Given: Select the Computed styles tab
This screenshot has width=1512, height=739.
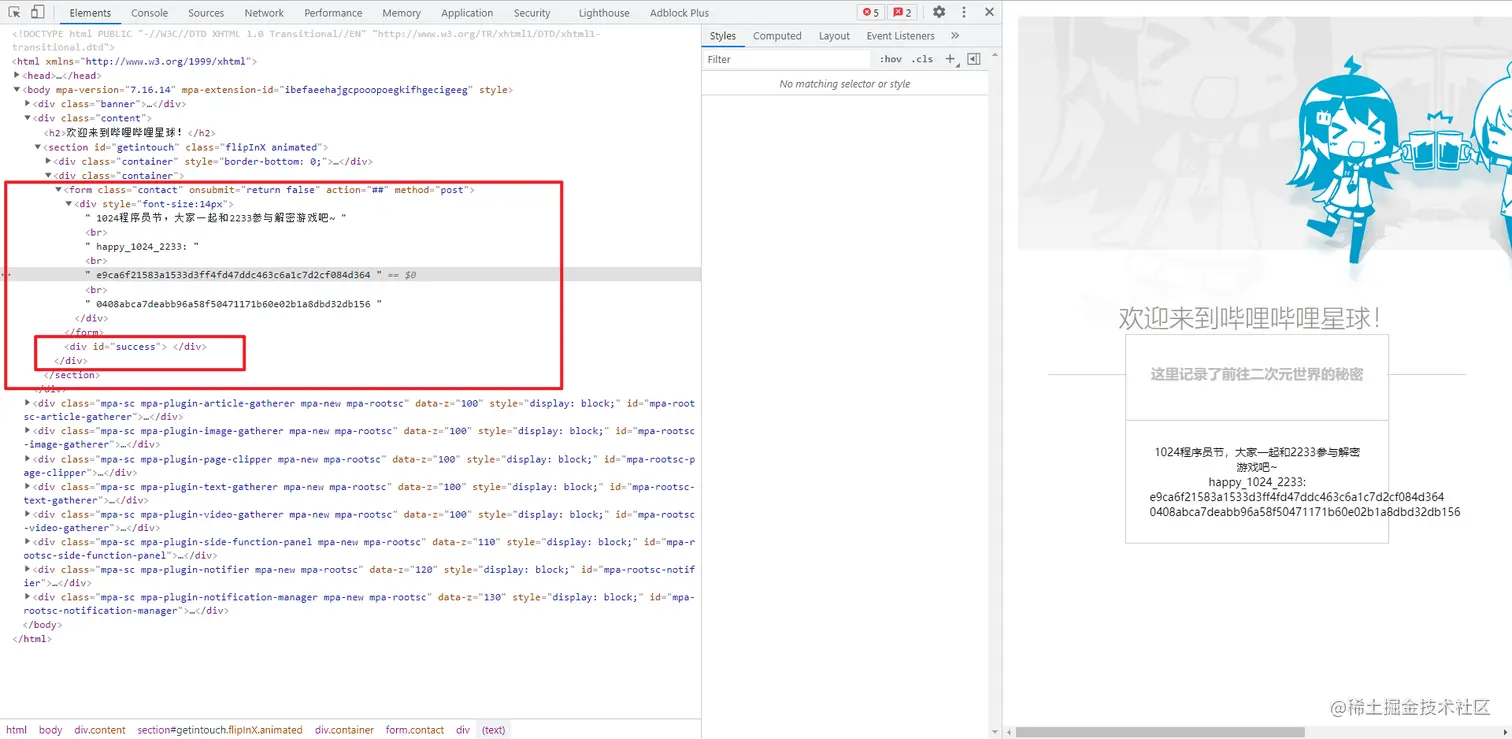Looking at the screenshot, I should 777,36.
